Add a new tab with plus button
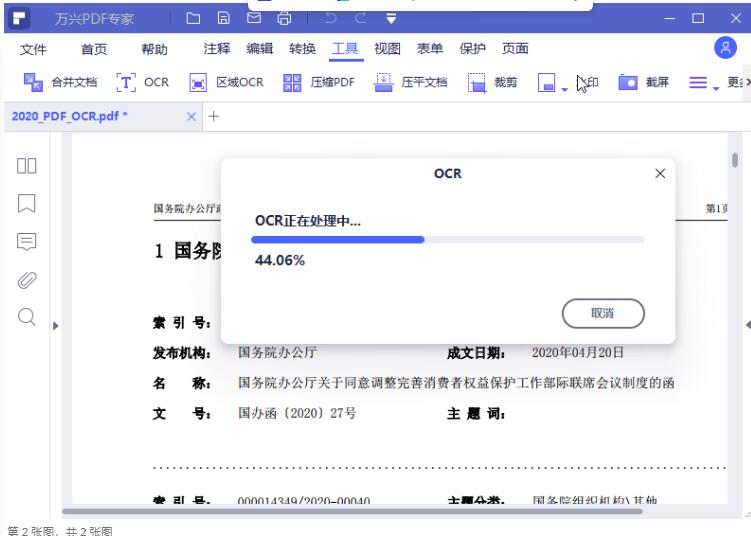This screenshot has width=751, height=536. (x=214, y=116)
